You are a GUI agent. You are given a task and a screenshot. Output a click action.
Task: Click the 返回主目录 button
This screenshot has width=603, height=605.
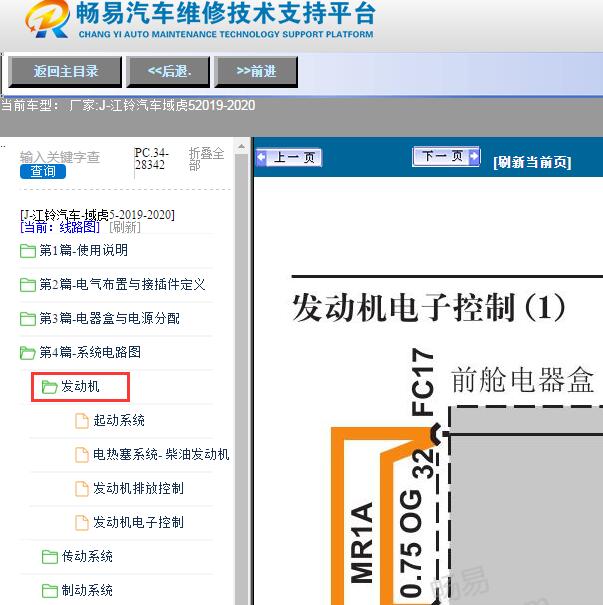pos(65,71)
